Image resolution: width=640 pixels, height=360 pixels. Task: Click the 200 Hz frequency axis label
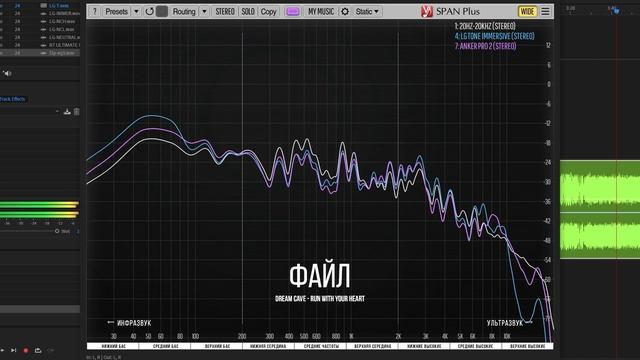242,336
